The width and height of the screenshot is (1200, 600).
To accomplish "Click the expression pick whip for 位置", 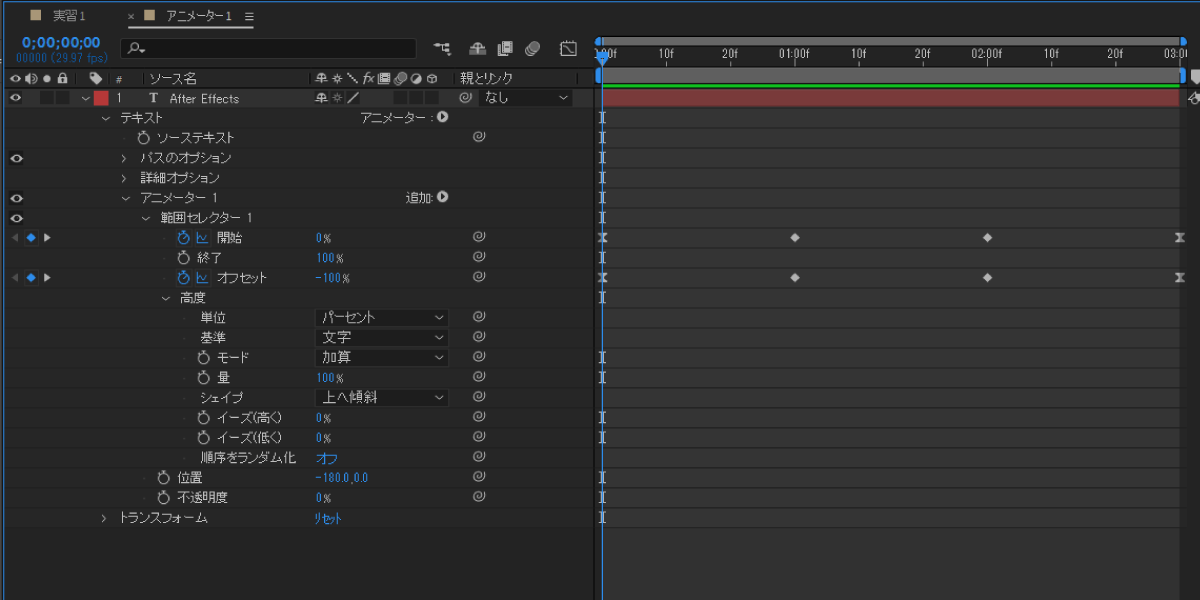I will 479,477.
